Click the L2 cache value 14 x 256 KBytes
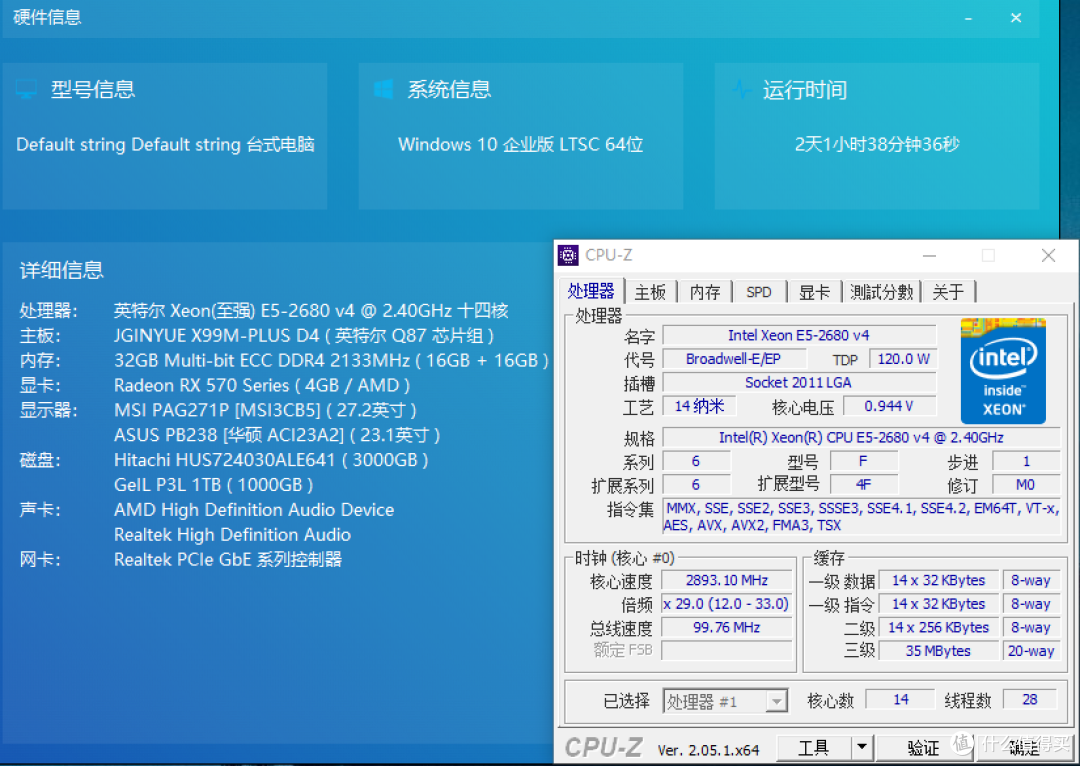The image size is (1080, 766). pyautogui.click(x=938, y=628)
